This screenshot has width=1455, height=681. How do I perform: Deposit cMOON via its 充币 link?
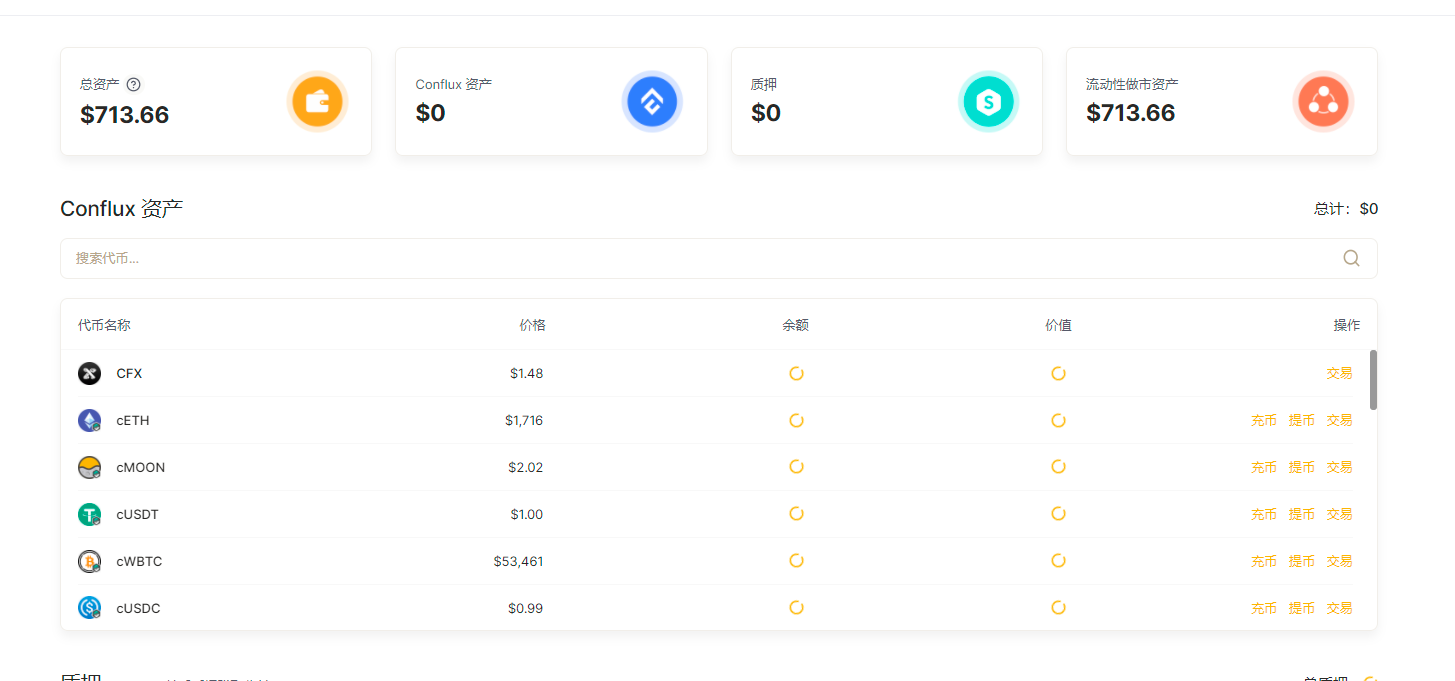click(x=1264, y=468)
